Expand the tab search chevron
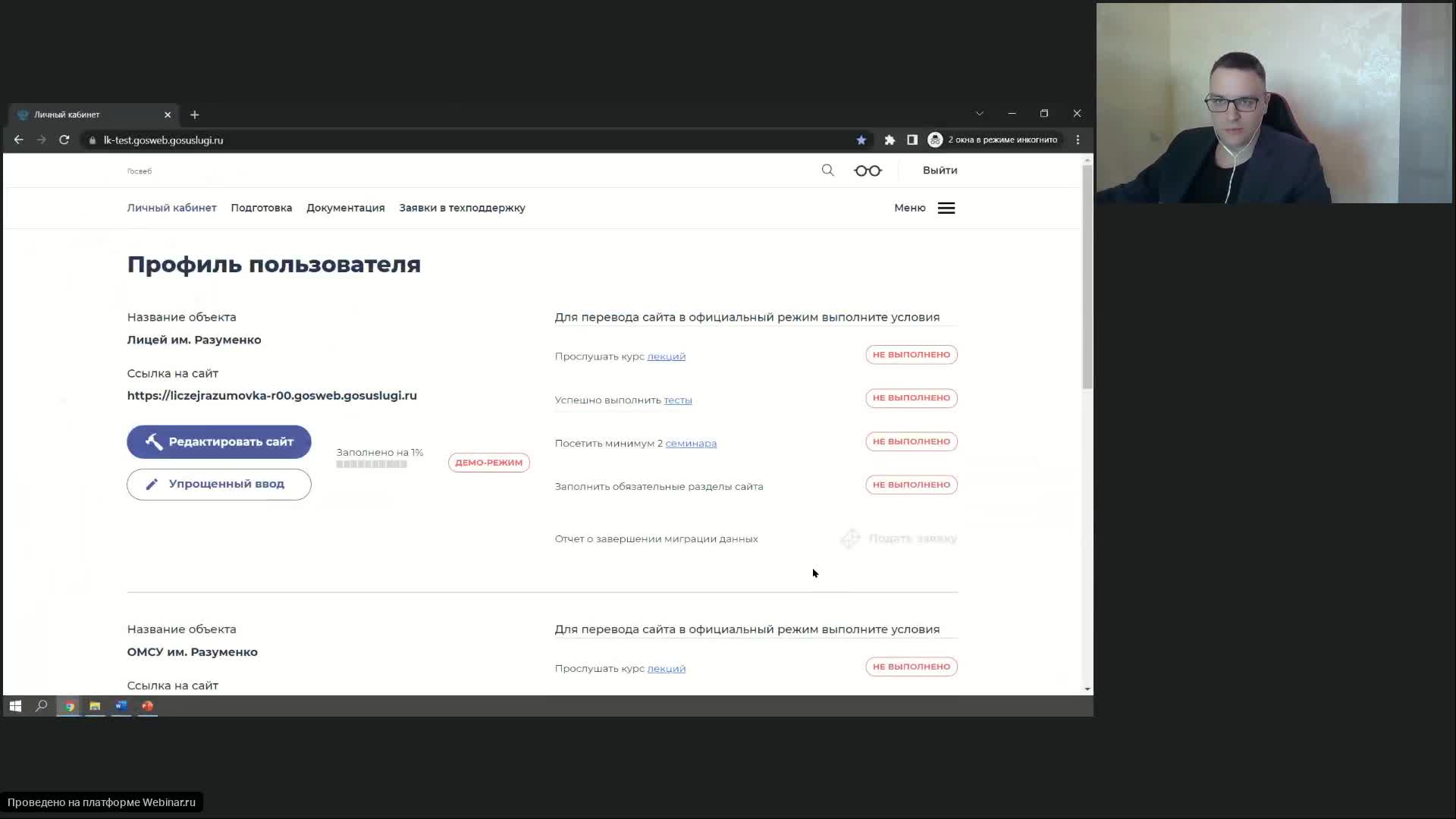The height and width of the screenshot is (819, 1456). click(x=979, y=114)
